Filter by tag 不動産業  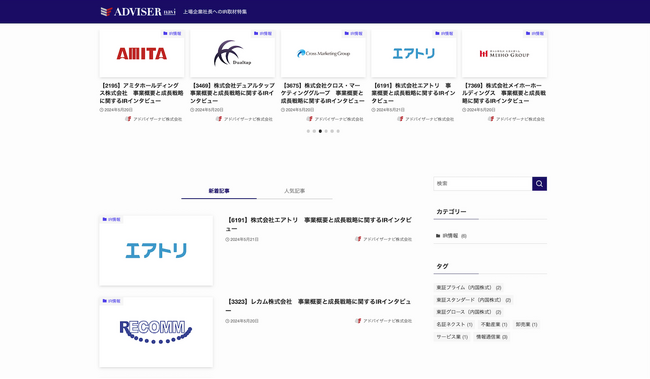[x=494, y=324]
